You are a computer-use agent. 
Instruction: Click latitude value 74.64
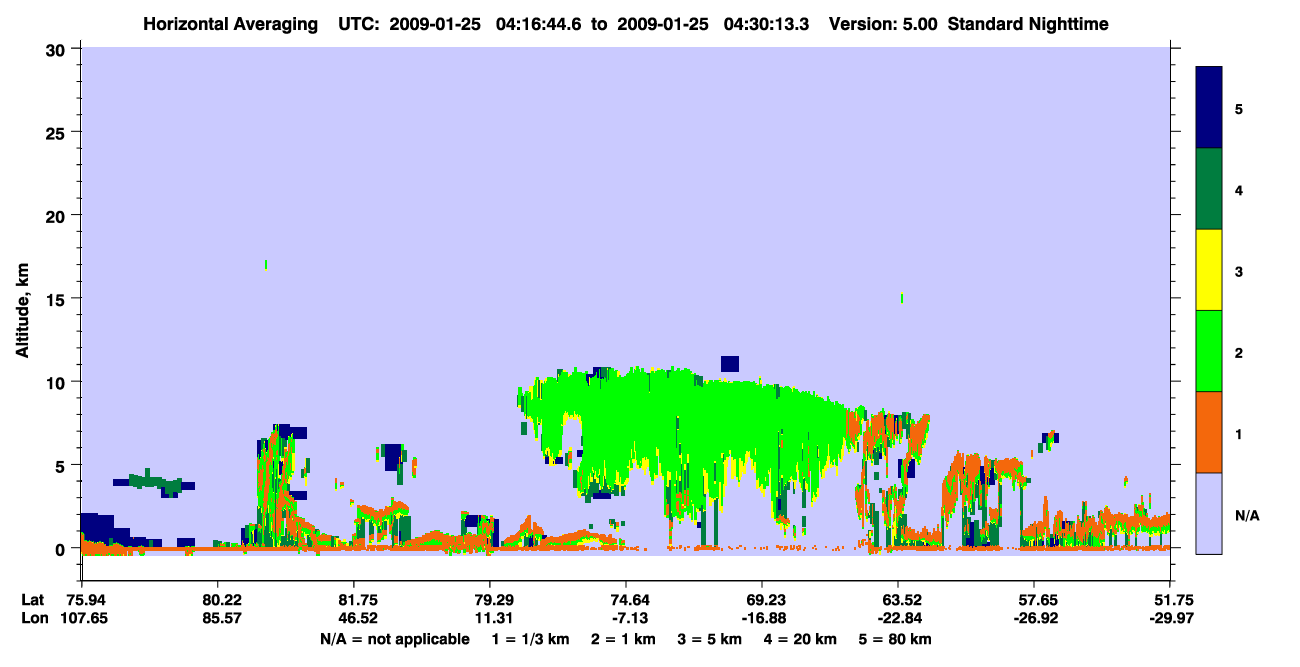point(626,600)
